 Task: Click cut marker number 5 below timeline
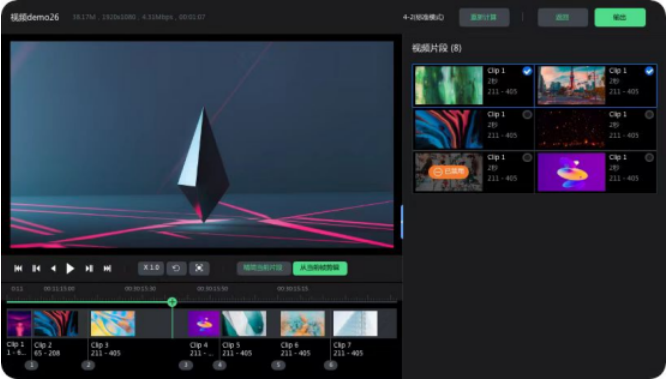278,365
